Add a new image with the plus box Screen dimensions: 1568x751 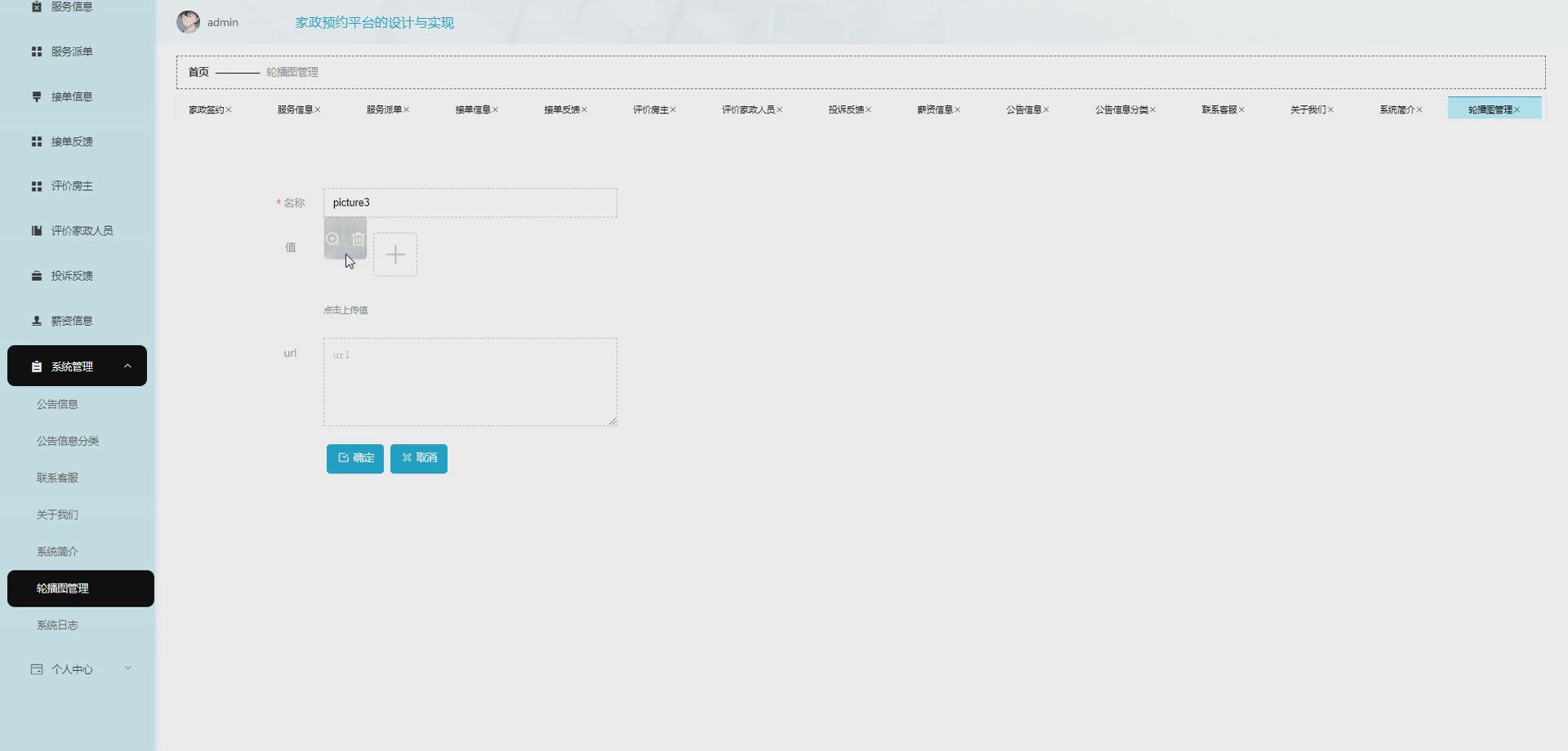(x=395, y=255)
